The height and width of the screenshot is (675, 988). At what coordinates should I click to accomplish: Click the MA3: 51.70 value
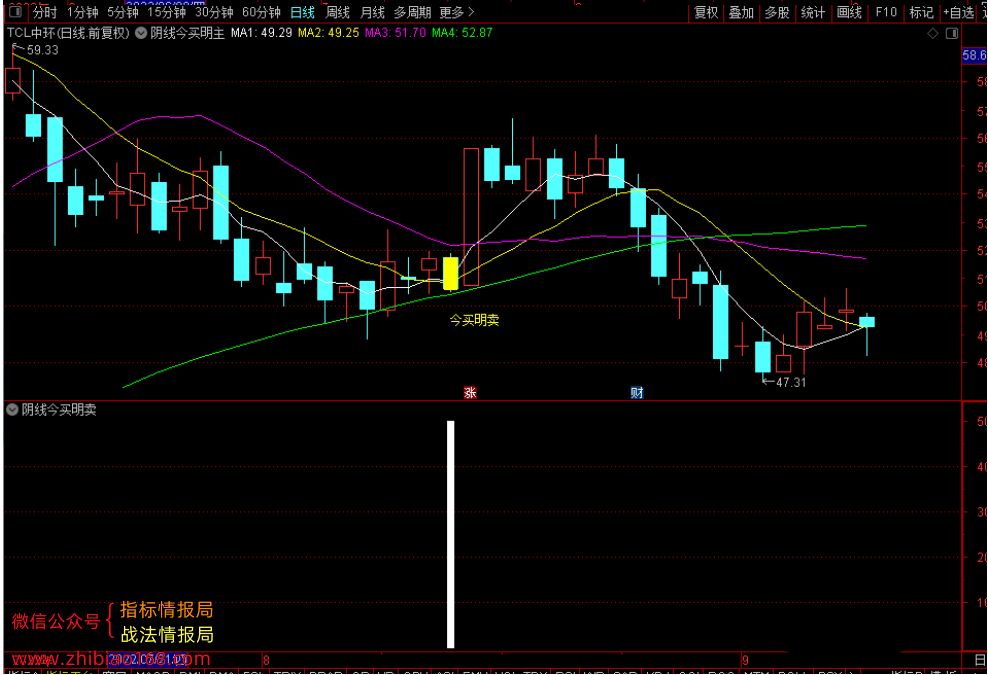click(396, 33)
